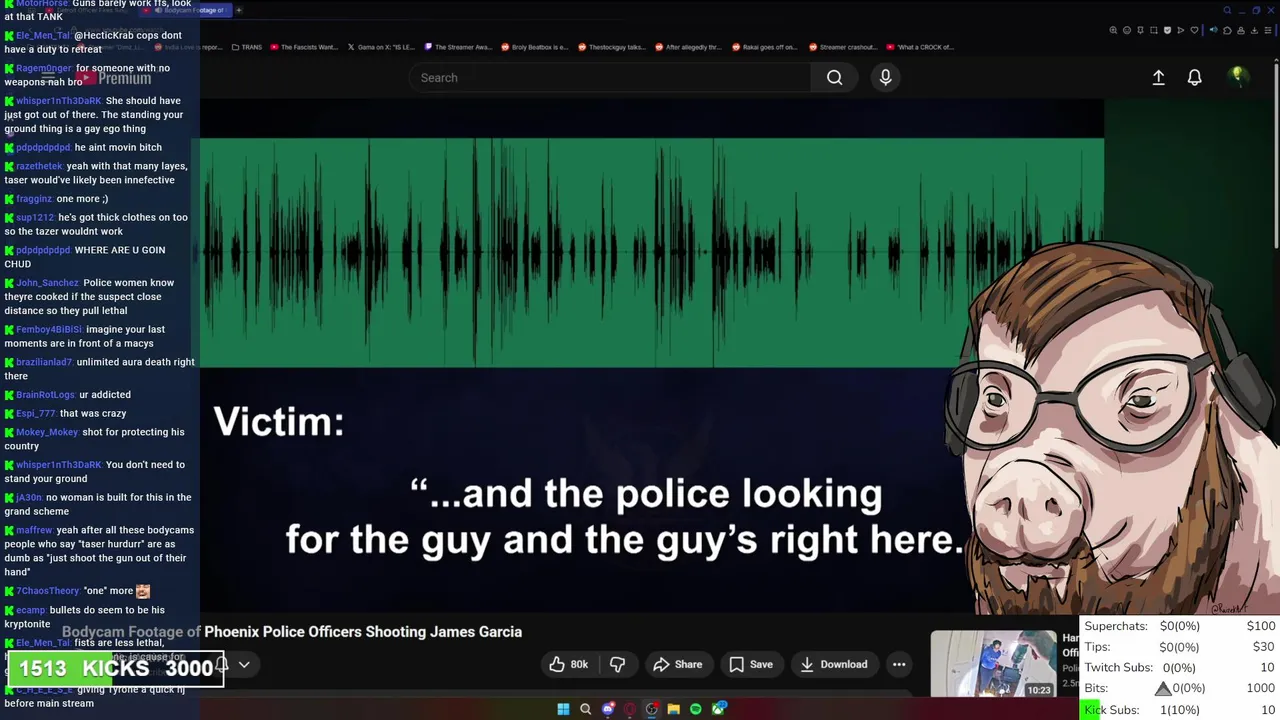Open Discord from the taskbar

pos(608,709)
